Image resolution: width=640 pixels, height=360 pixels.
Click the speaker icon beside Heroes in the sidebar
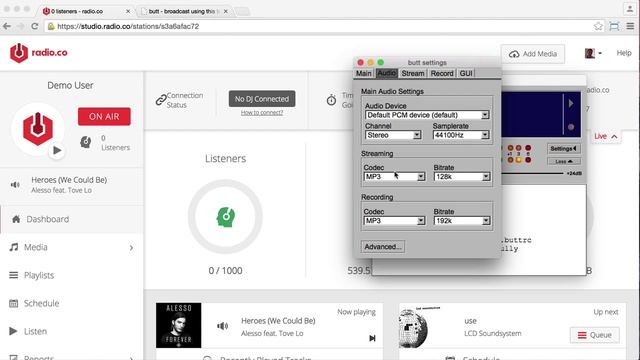point(15,184)
